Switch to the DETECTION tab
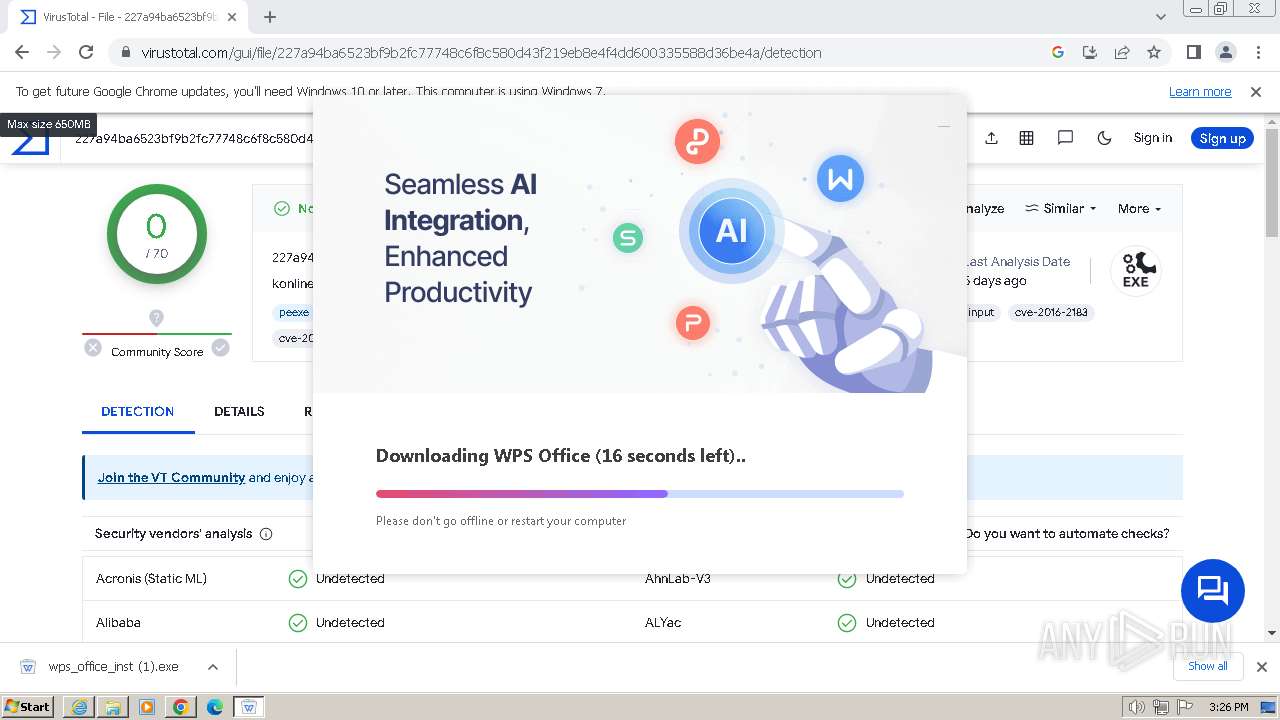Image resolution: width=1280 pixels, height=720 pixels. pyautogui.click(x=138, y=411)
